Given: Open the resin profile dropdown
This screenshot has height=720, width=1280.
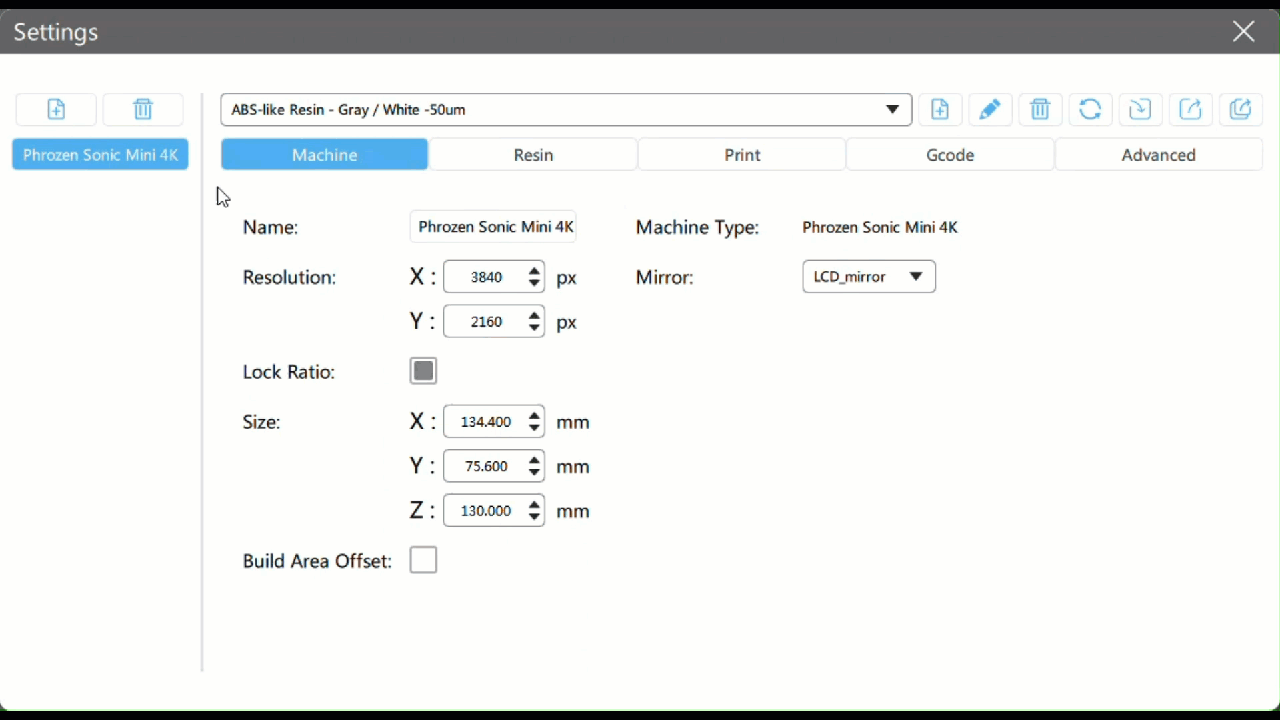Looking at the screenshot, I should click(891, 109).
